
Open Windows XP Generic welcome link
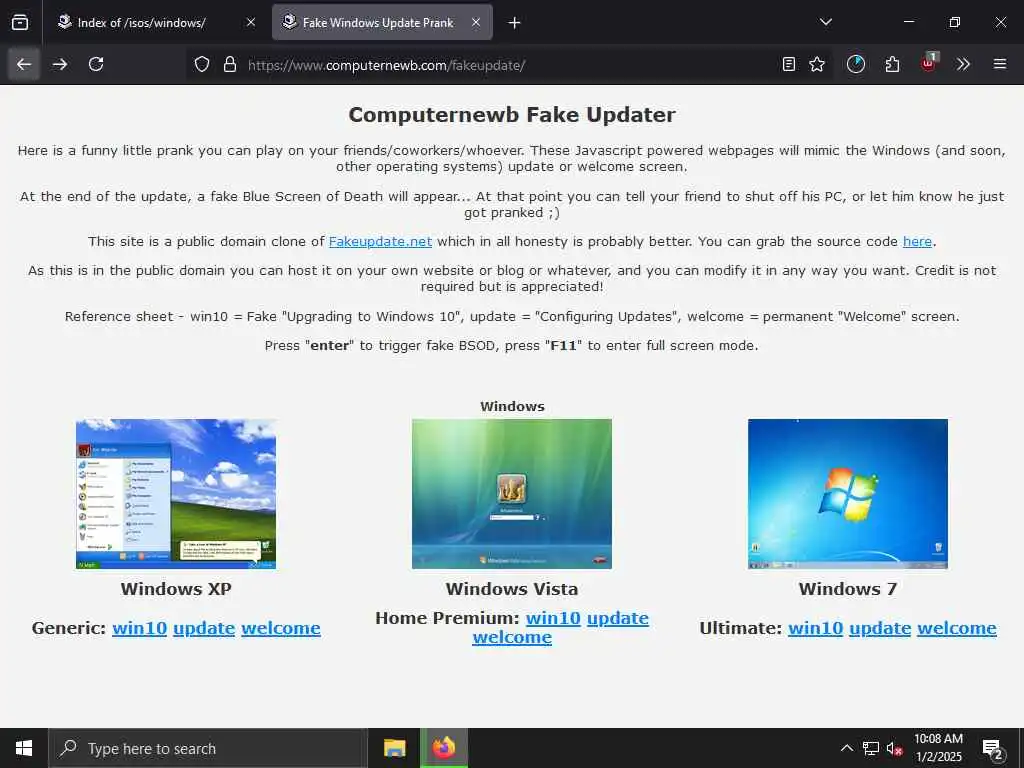[281, 628]
